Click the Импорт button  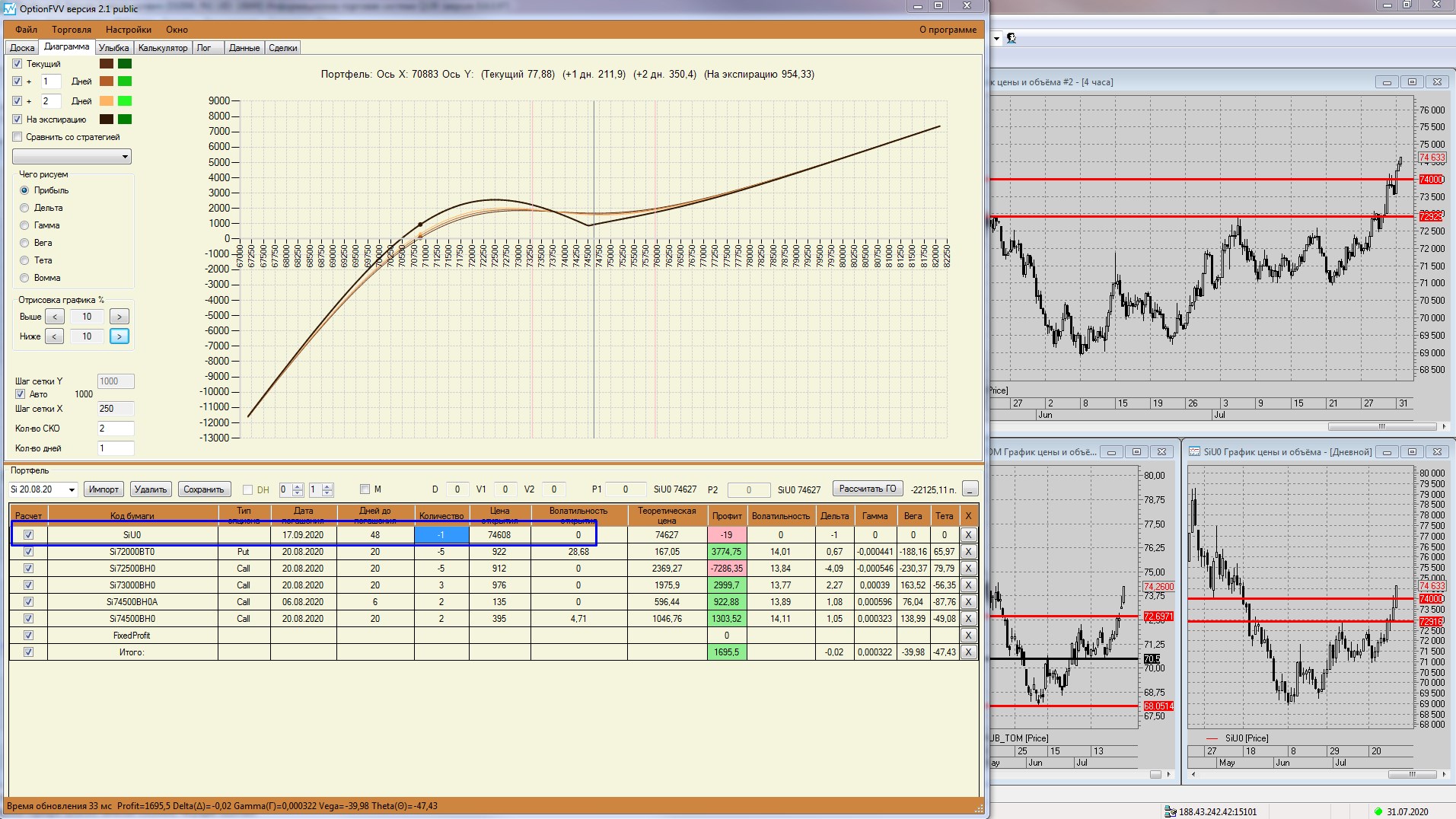[104, 489]
